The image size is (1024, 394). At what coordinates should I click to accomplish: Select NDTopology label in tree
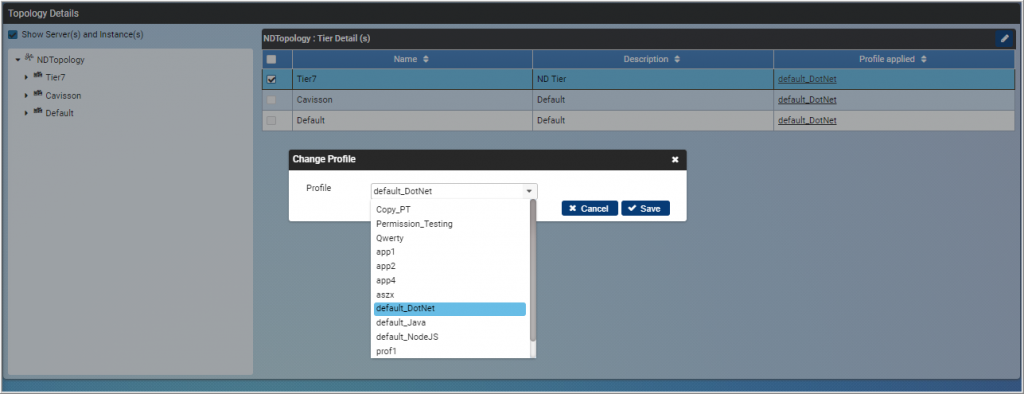coord(61,59)
